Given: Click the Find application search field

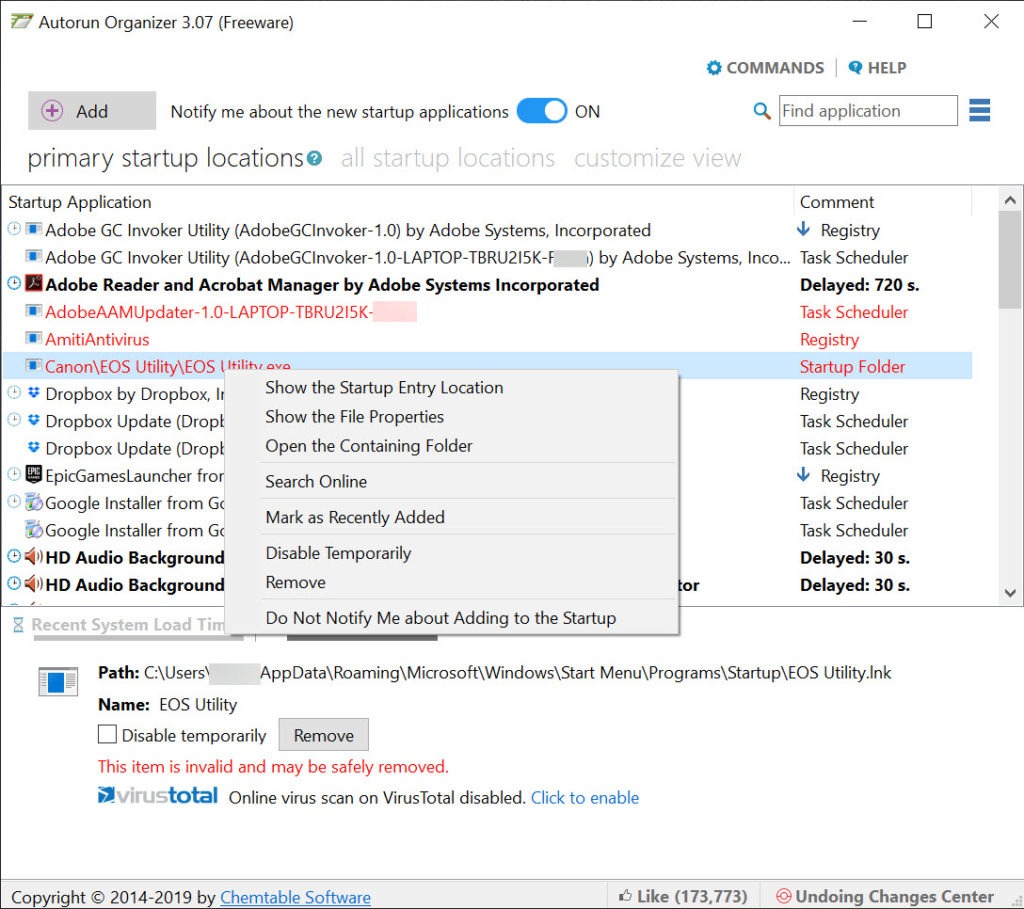Looking at the screenshot, I should click(868, 111).
